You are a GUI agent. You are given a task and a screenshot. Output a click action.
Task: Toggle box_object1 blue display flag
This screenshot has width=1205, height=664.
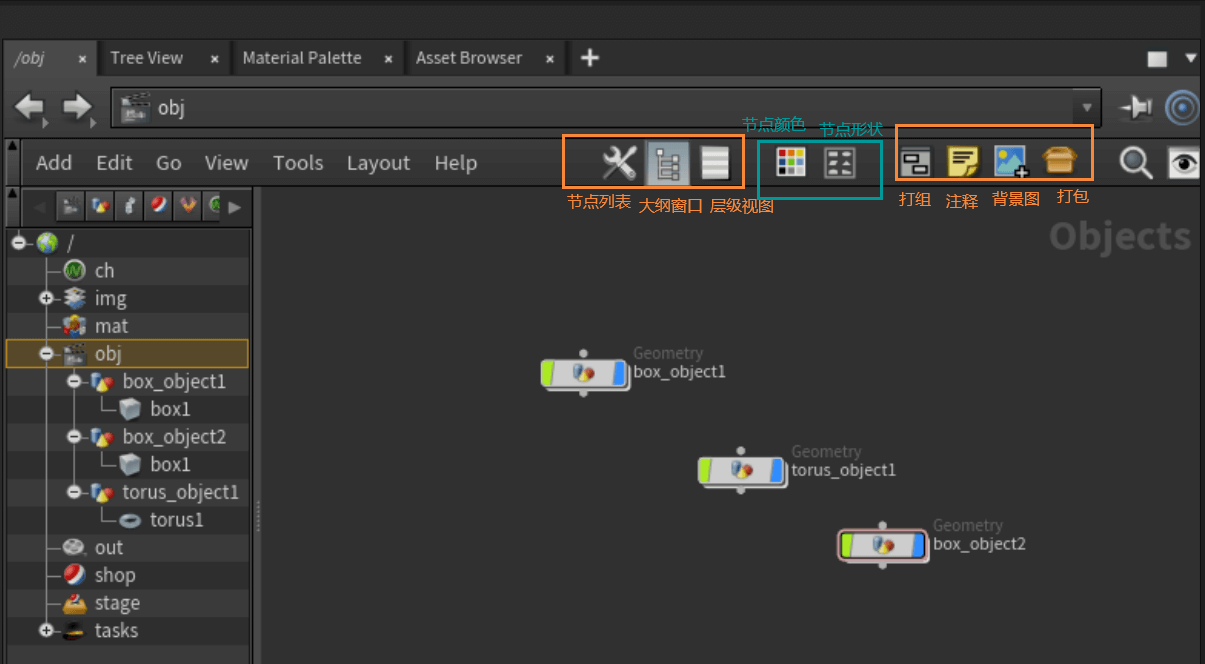[x=618, y=373]
